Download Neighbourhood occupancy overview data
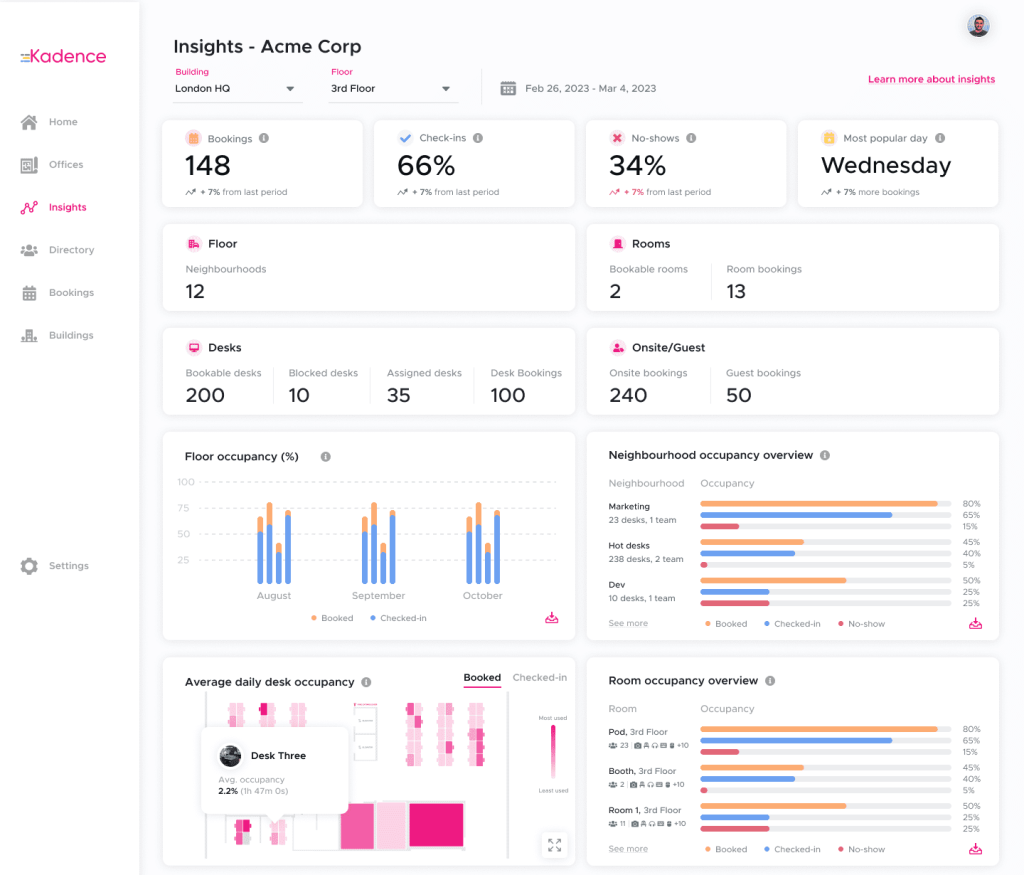 pos(975,624)
